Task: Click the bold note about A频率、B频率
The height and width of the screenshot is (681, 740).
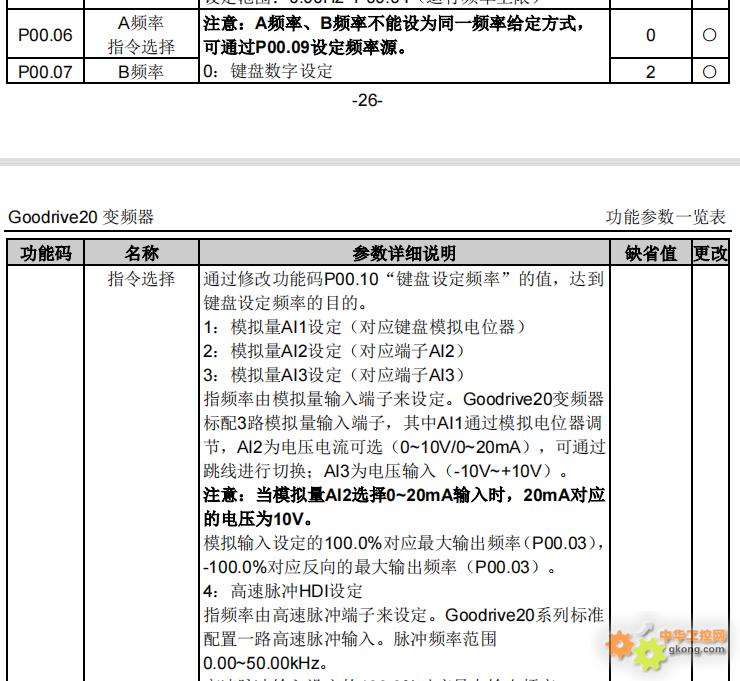Action: tap(394, 35)
